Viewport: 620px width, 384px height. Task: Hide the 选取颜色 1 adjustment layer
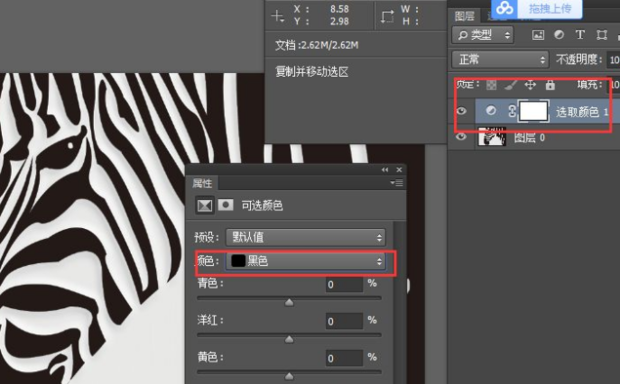point(461,111)
